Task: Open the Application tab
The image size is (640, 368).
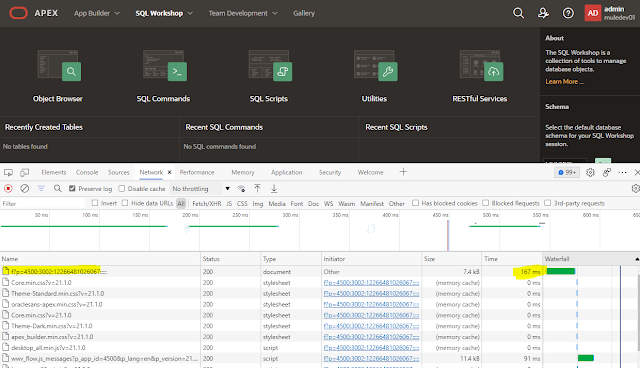Action: 287,172
